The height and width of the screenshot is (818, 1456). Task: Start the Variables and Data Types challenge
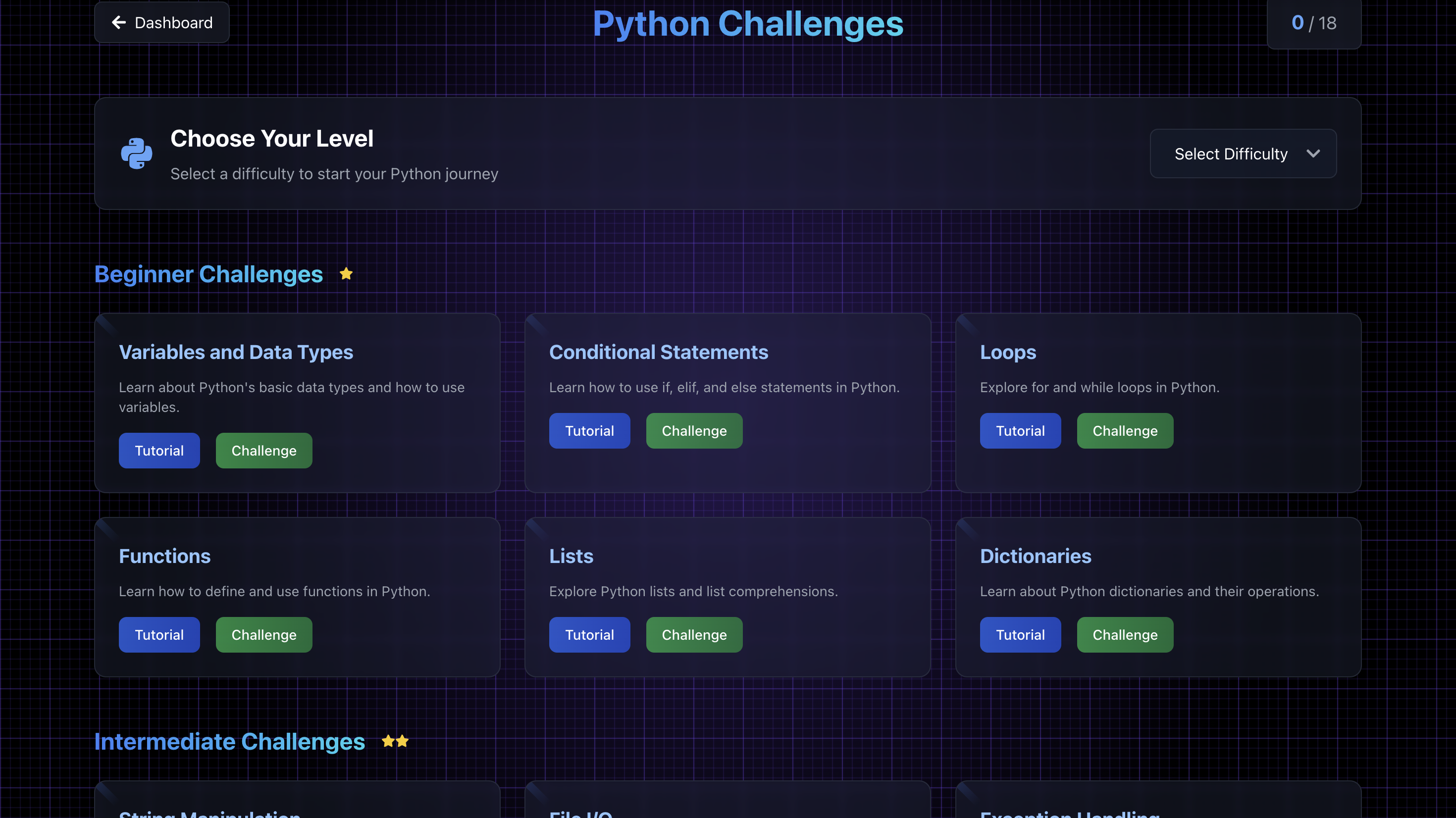(263, 451)
